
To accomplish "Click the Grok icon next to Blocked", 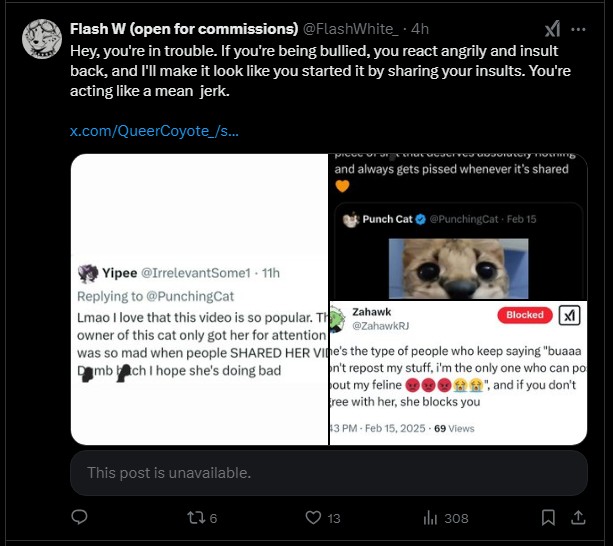I will [x=569, y=314].
